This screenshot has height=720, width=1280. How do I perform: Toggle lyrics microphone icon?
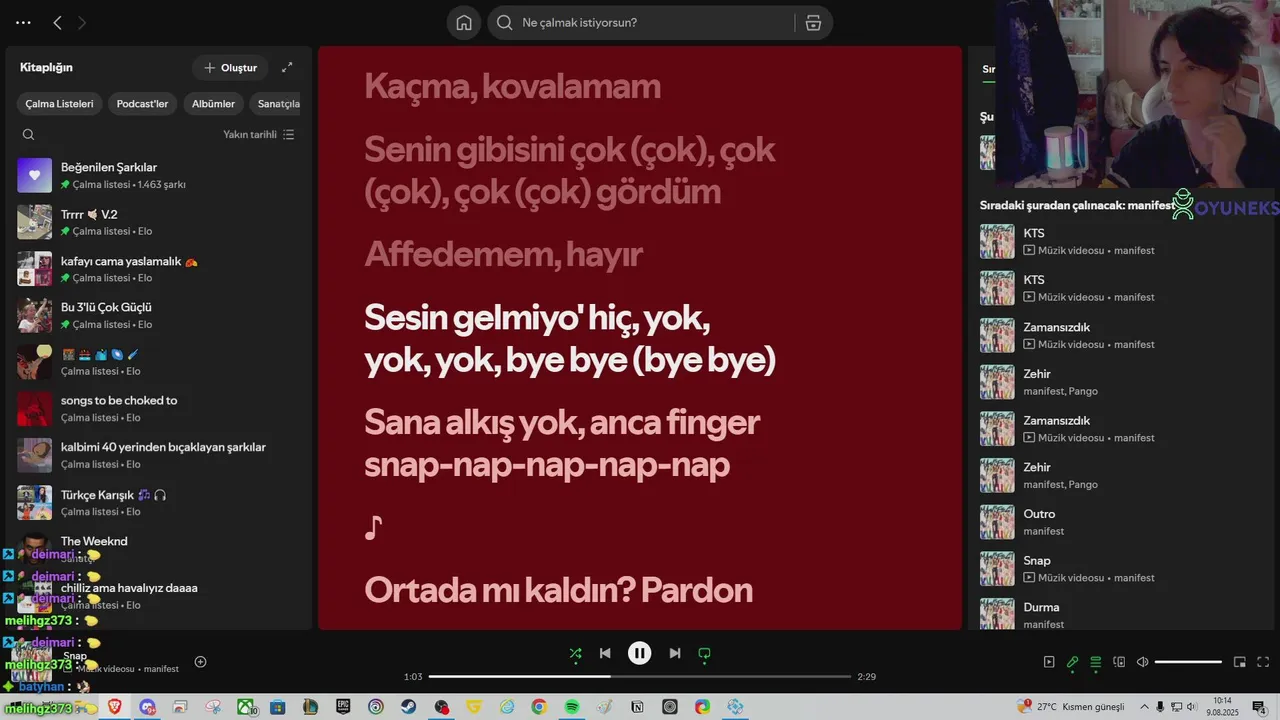[x=1072, y=662]
